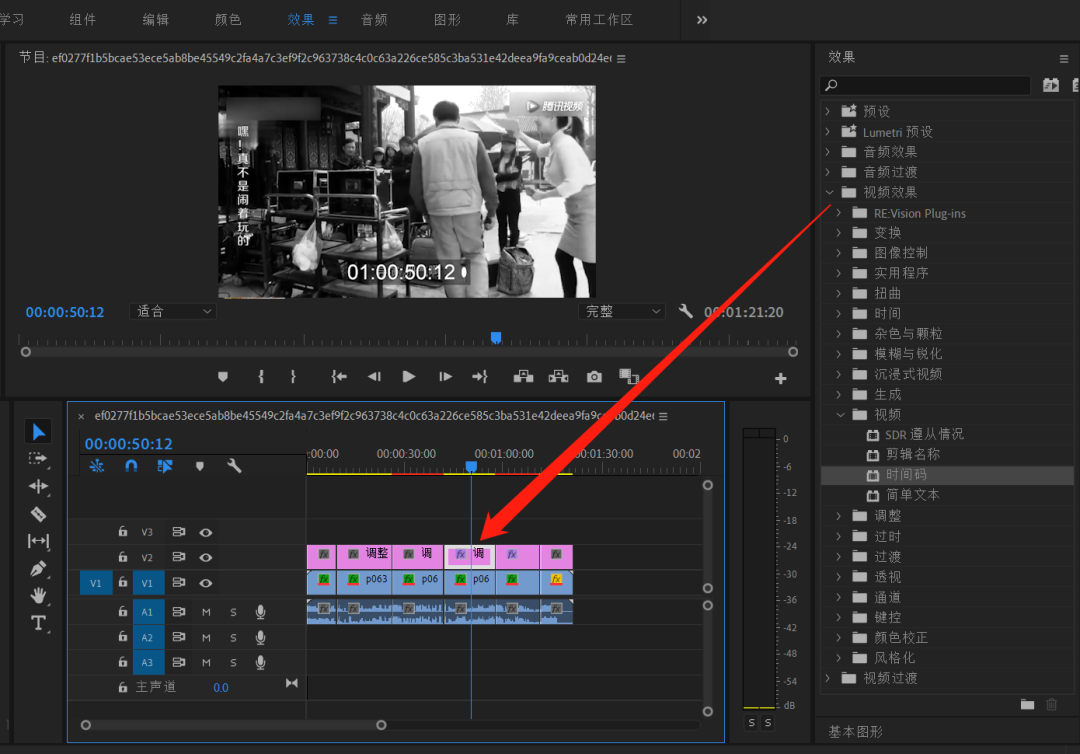Toggle lock on track V3
Screen dimensions: 1080x754
[123, 532]
